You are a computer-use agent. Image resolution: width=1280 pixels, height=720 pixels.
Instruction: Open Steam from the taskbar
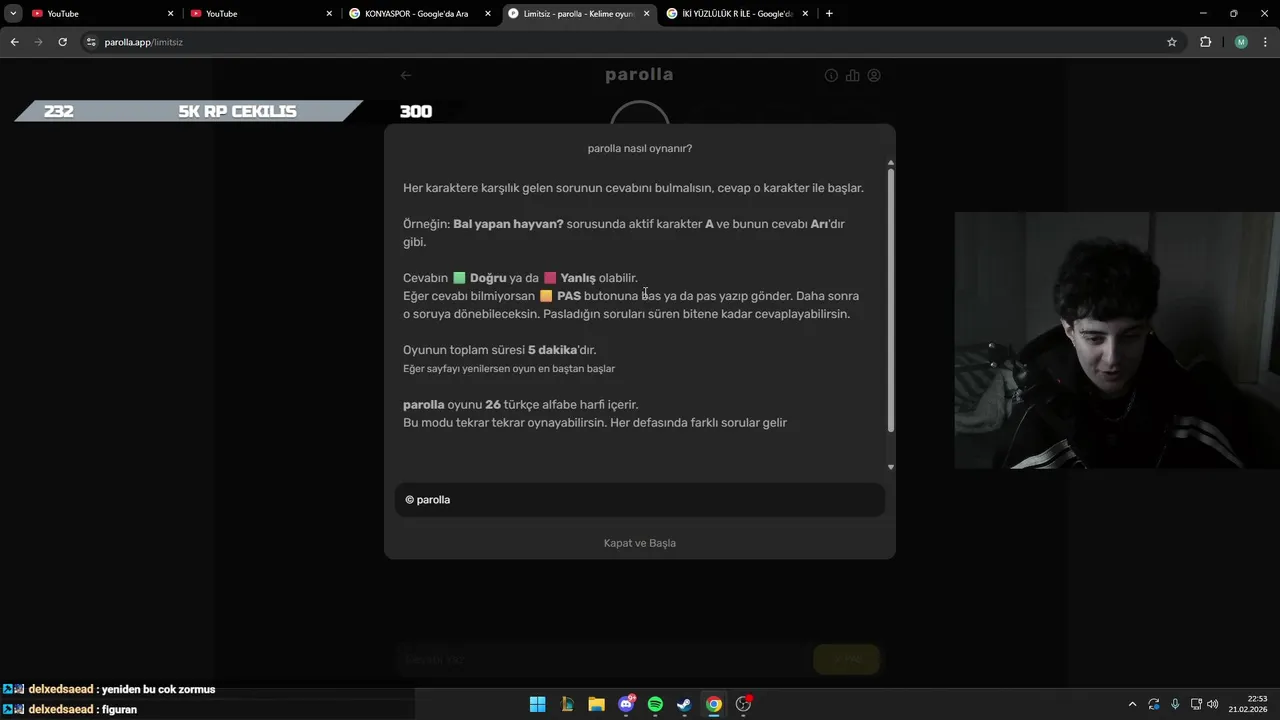tap(684, 704)
